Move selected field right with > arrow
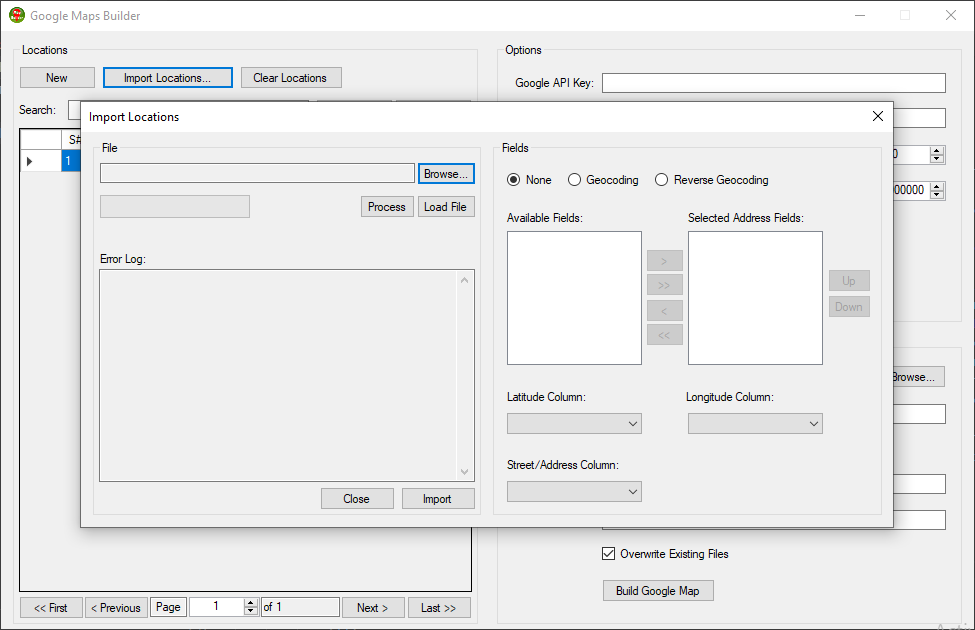Image resolution: width=975 pixels, height=630 pixels. [664, 260]
